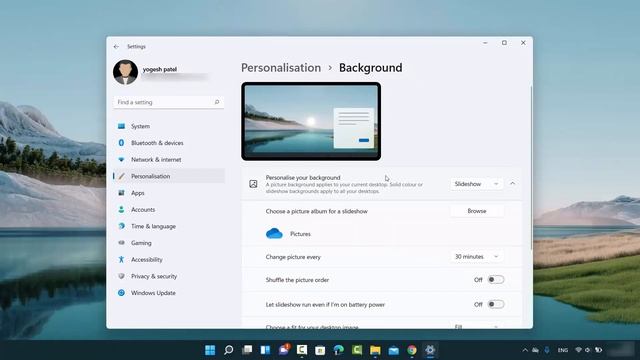This screenshot has width=640, height=360.
Task: Click the Time & language globe icon
Action: coord(121,226)
